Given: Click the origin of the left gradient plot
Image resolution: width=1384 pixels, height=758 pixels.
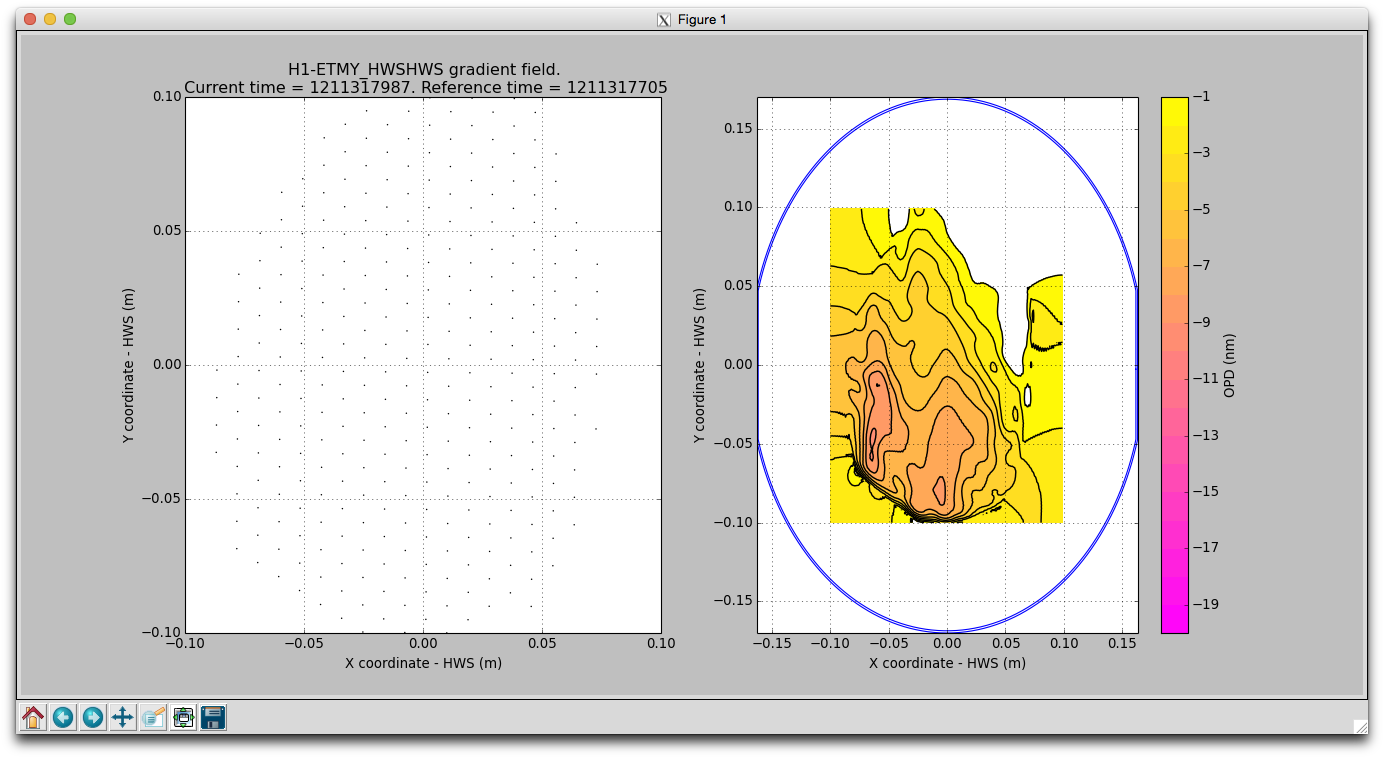Looking at the screenshot, I should [x=423, y=365].
